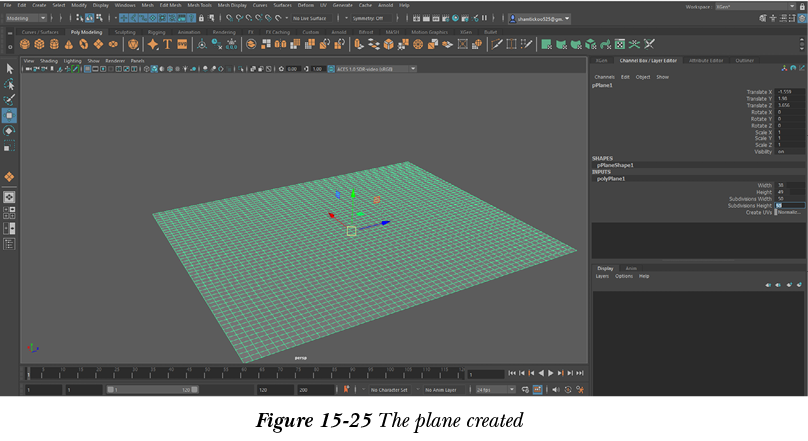Open the Create UVs dropdown
Image resolution: width=808 pixels, height=441 pixels.
click(789, 212)
